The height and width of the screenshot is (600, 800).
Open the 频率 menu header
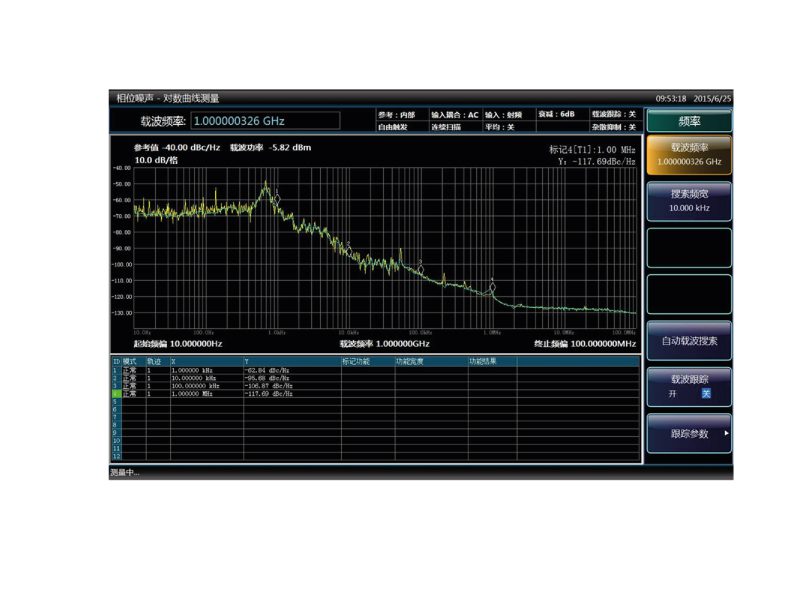pos(689,121)
